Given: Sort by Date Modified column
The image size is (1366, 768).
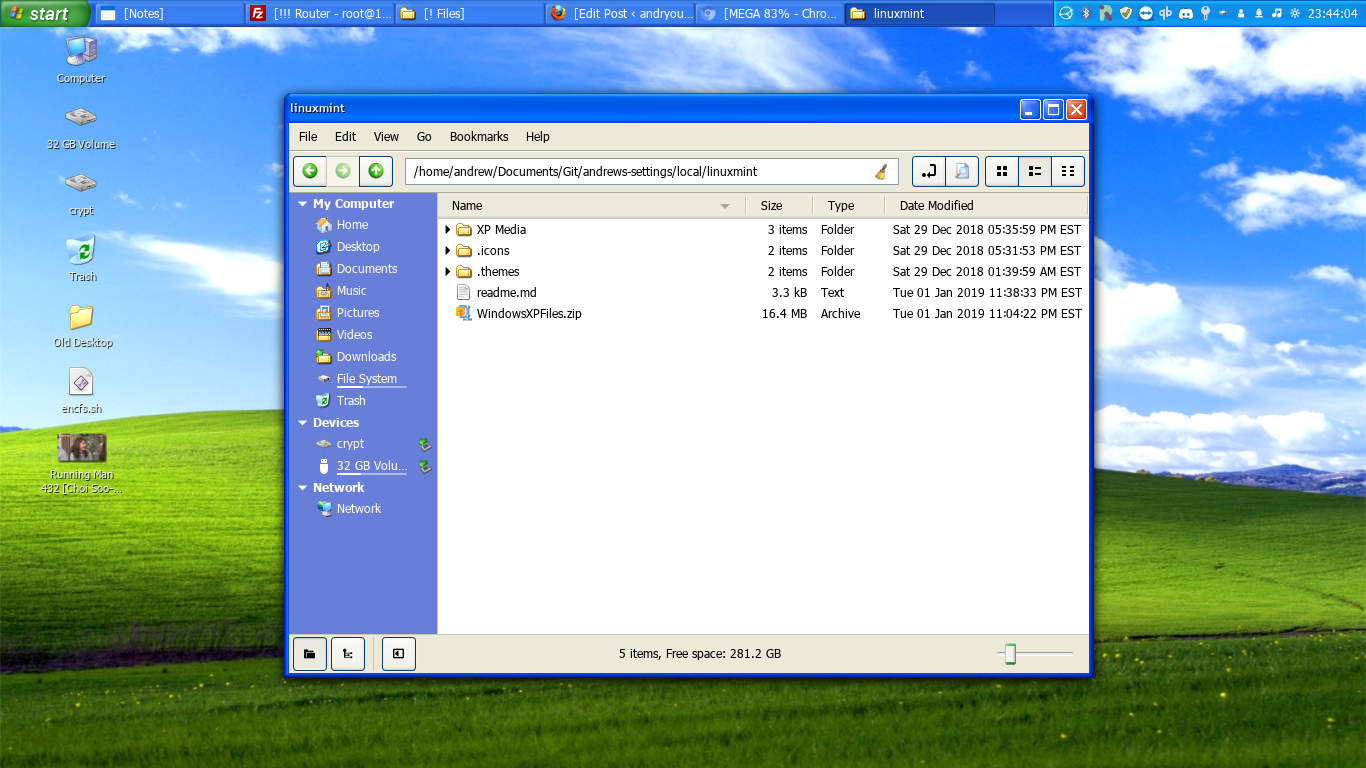Looking at the screenshot, I should 986,206.
